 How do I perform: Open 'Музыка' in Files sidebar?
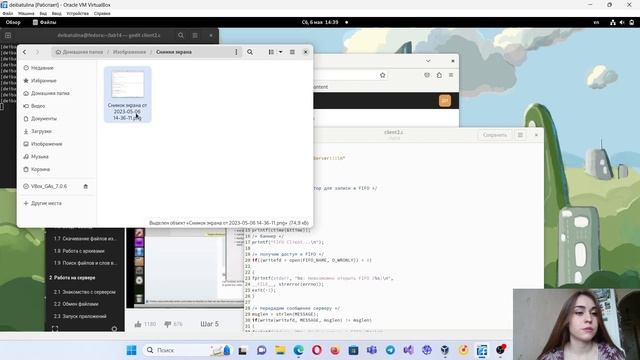tap(36, 156)
